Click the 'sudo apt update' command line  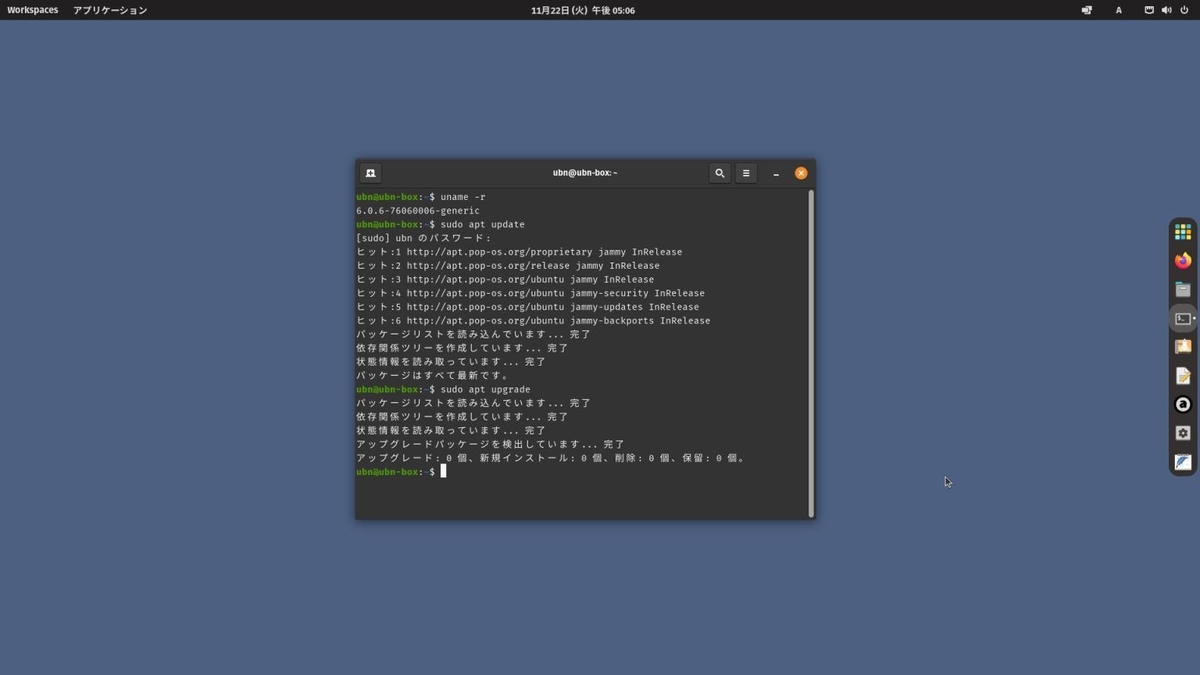pos(440,225)
